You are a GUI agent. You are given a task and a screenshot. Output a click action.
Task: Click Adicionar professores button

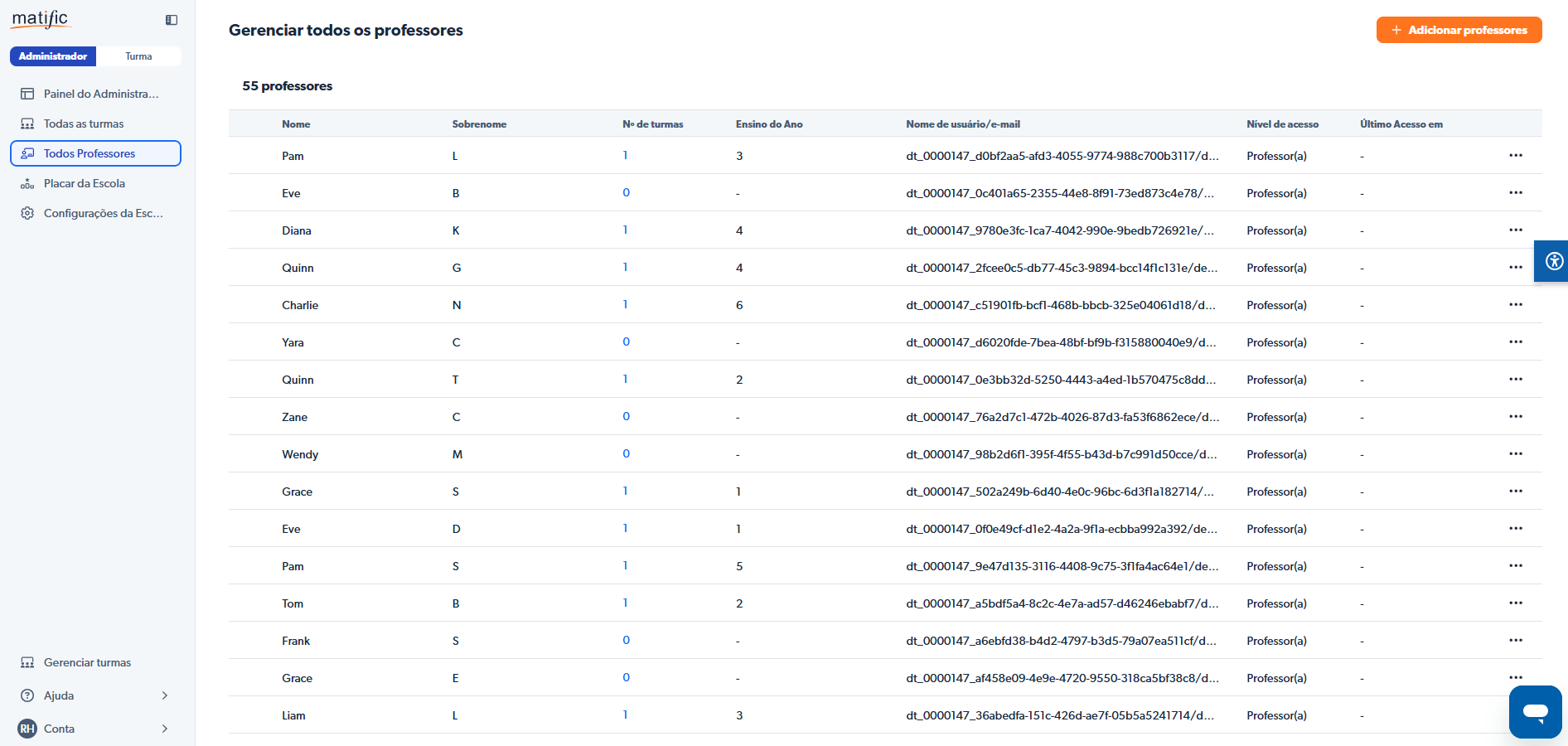click(x=1459, y=30)
